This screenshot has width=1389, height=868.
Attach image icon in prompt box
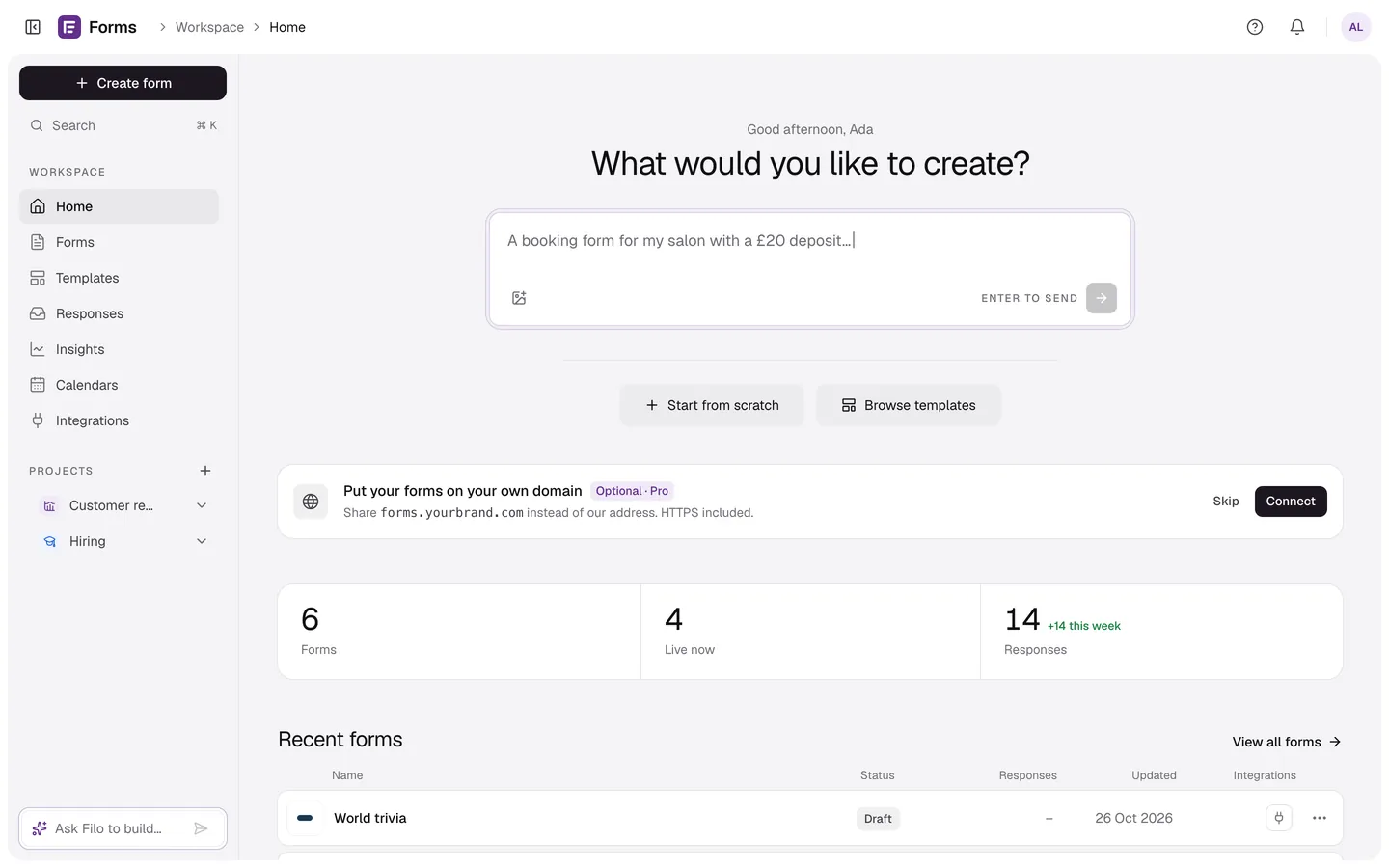coord(519,298)
